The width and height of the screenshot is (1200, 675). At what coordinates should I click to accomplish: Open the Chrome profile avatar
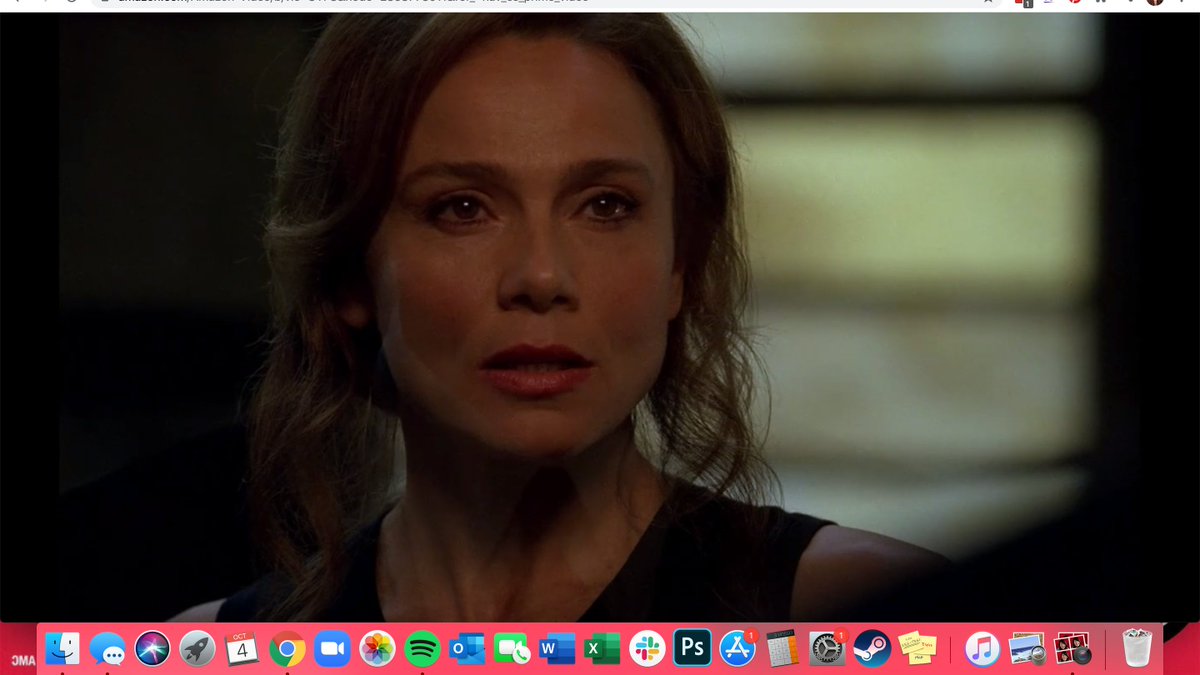[1156, 2]
